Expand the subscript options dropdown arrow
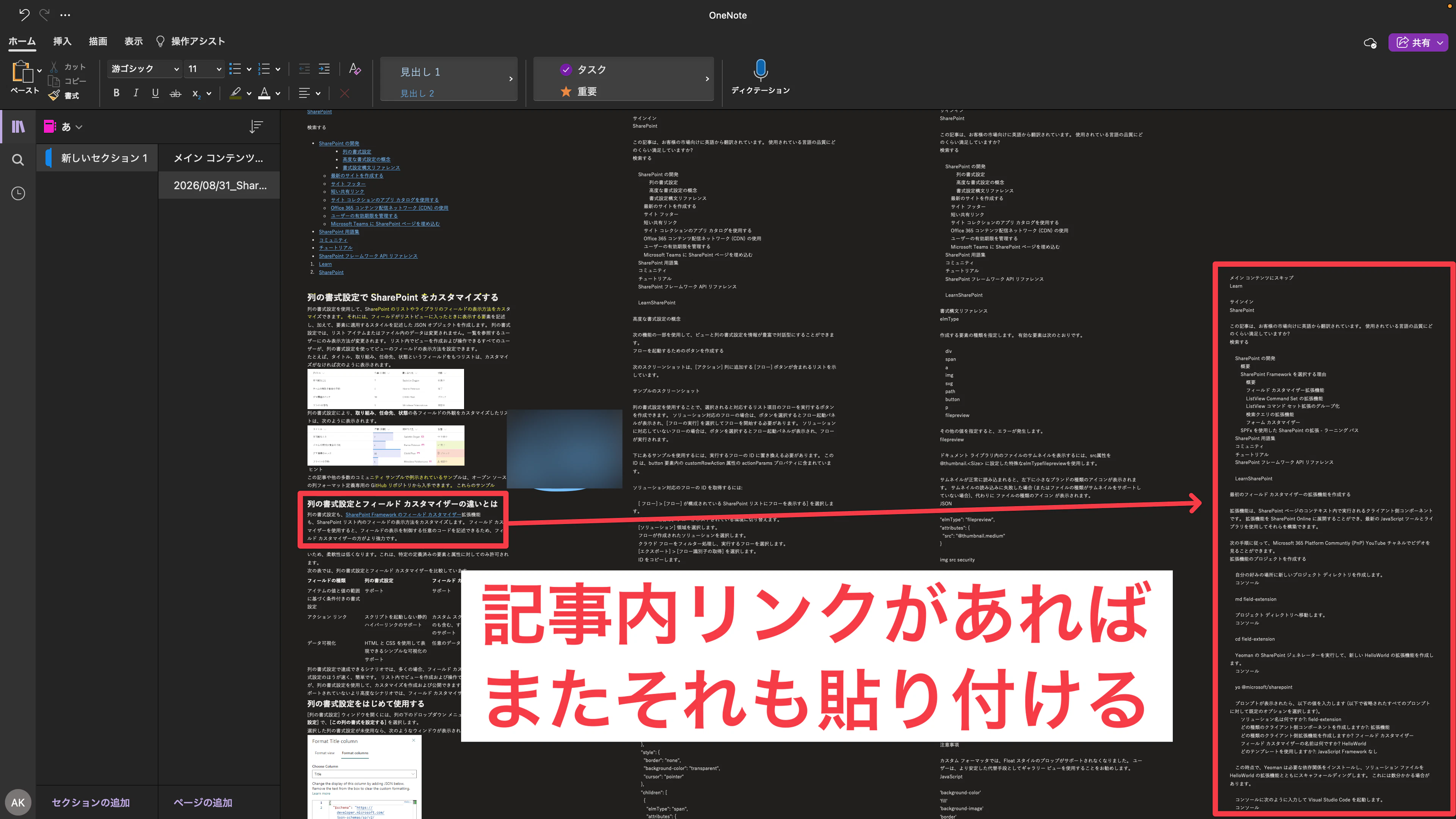The image size is (1456, 819). (x=209, y=94)
